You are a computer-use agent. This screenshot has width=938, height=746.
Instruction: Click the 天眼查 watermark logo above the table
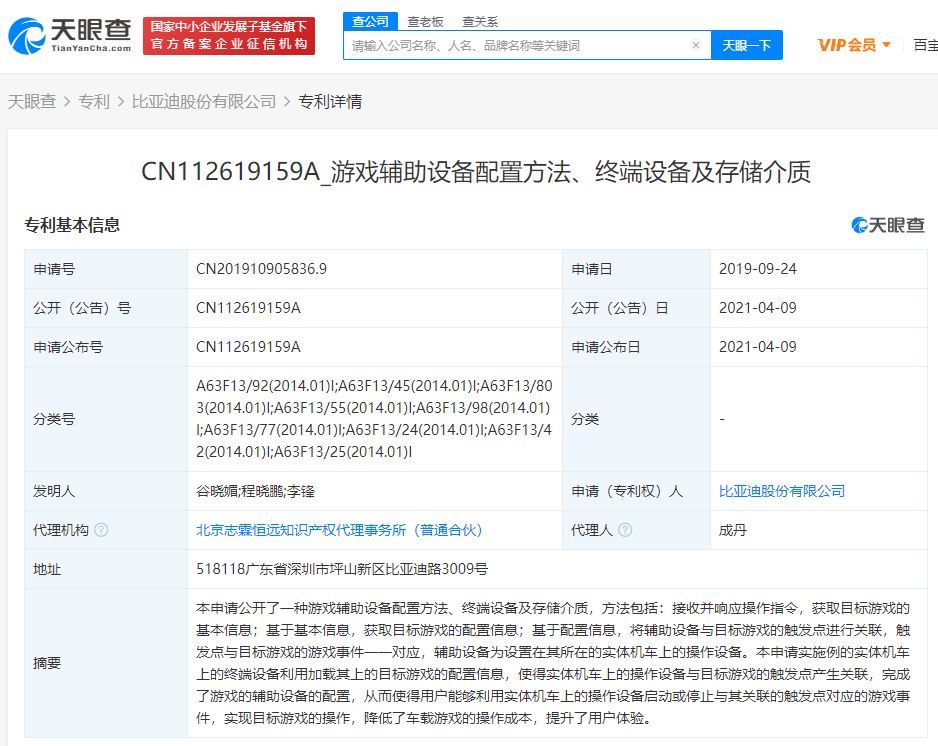[x=888, y=225]
